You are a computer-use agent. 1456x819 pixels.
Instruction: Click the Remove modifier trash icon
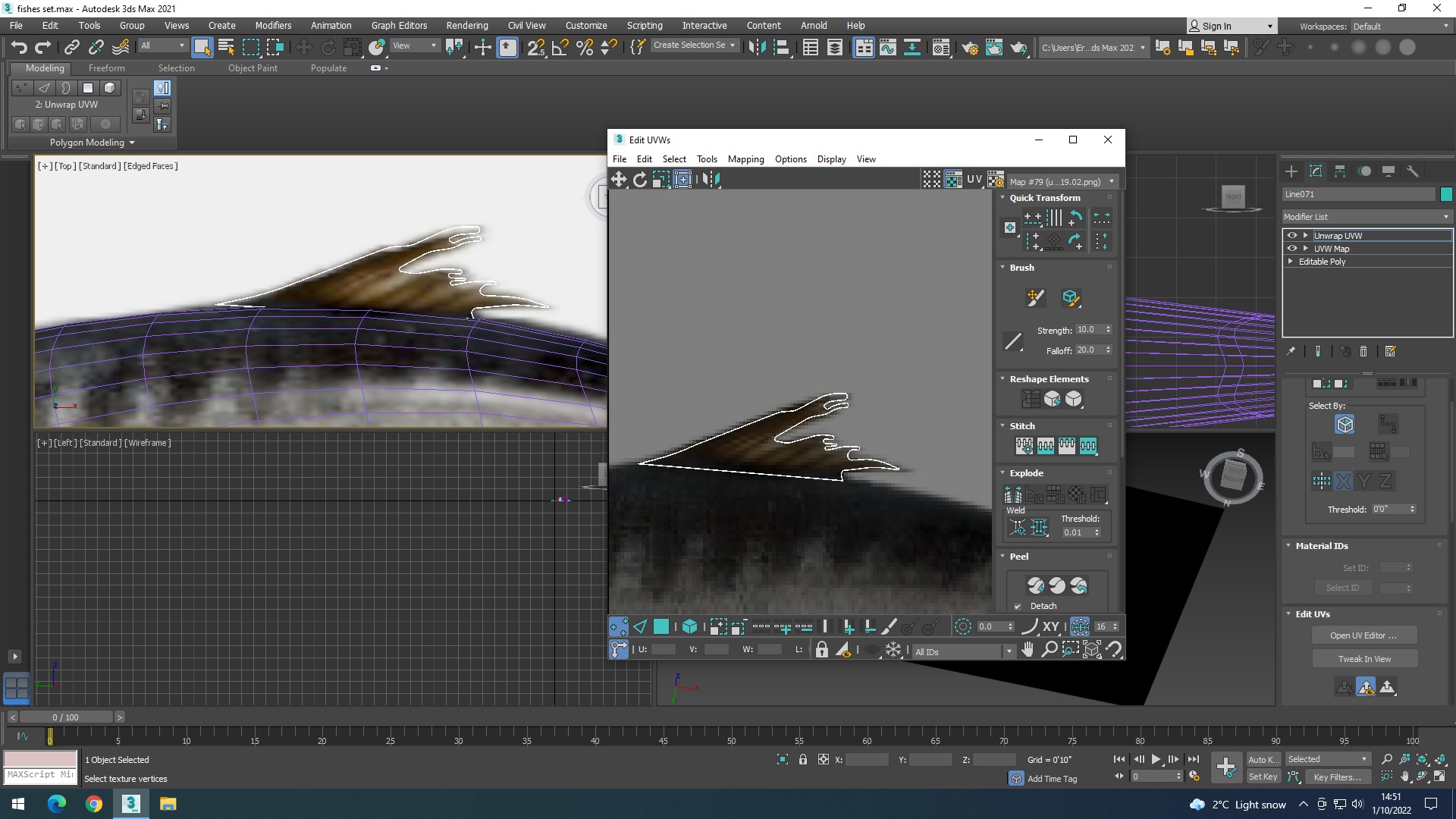pos(1363,351)
